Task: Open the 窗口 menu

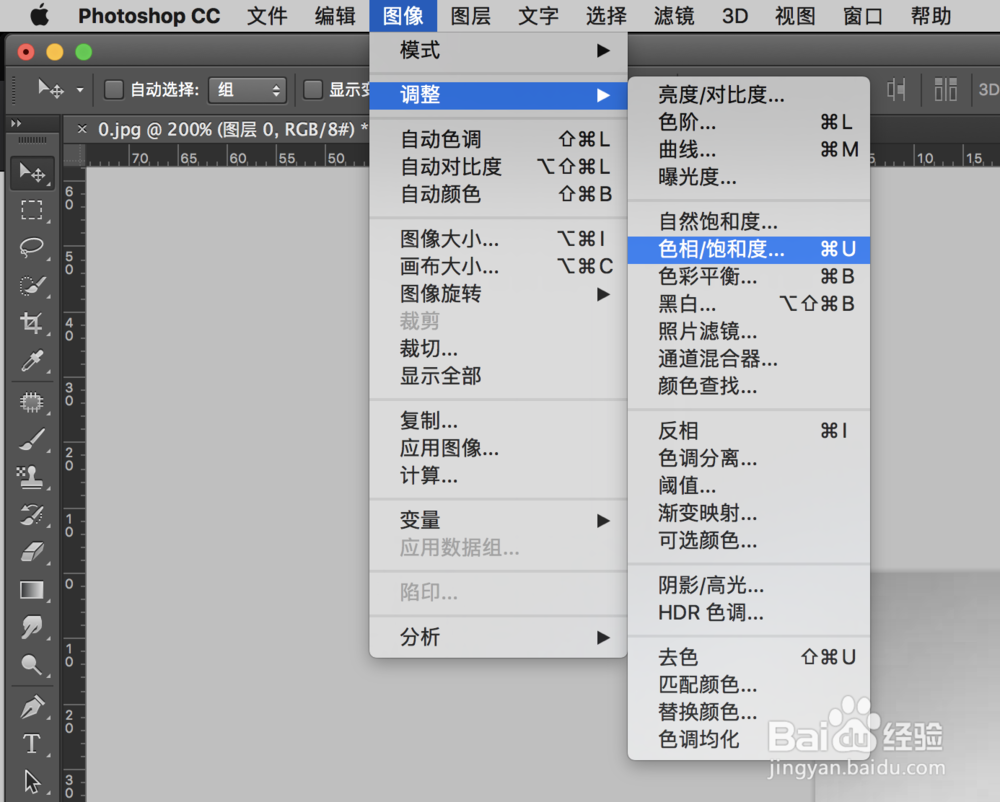Action: (x=863, y=16)
